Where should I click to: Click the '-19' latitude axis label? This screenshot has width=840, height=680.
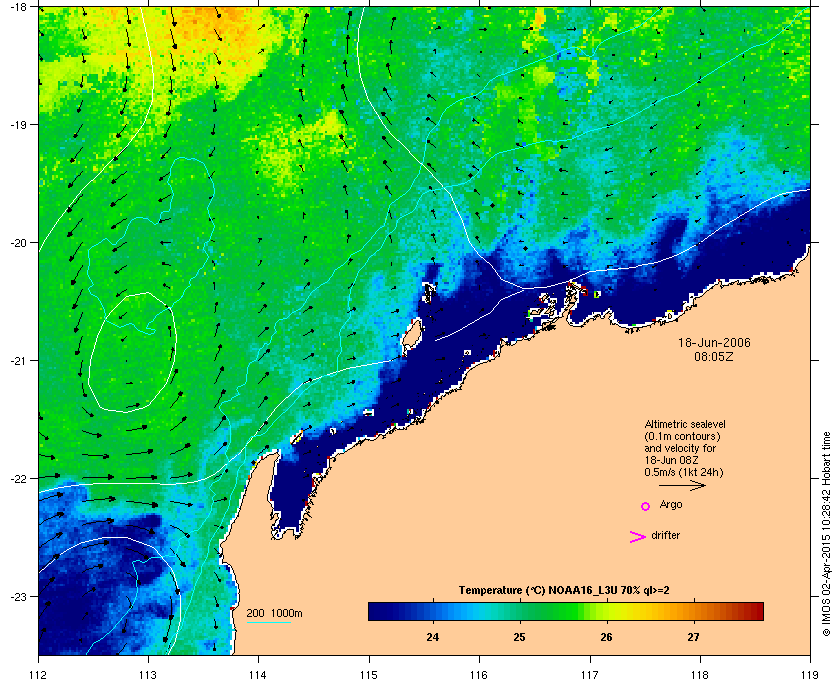pos(18,124)
